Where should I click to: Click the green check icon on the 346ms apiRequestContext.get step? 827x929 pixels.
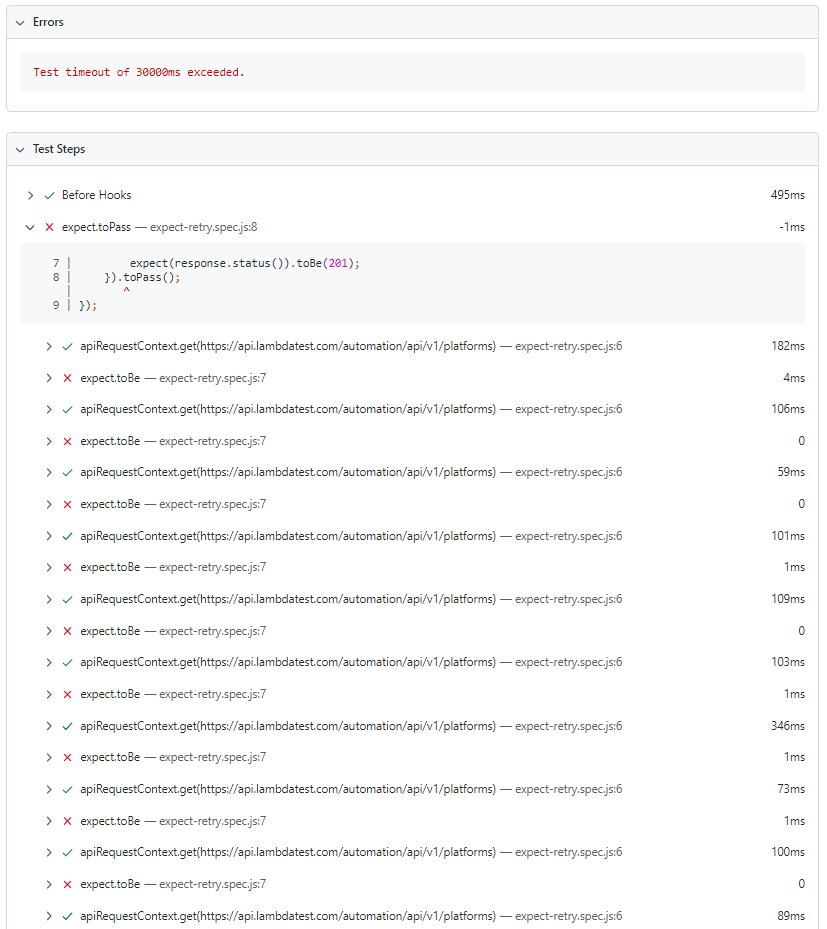tap(67, 726)
